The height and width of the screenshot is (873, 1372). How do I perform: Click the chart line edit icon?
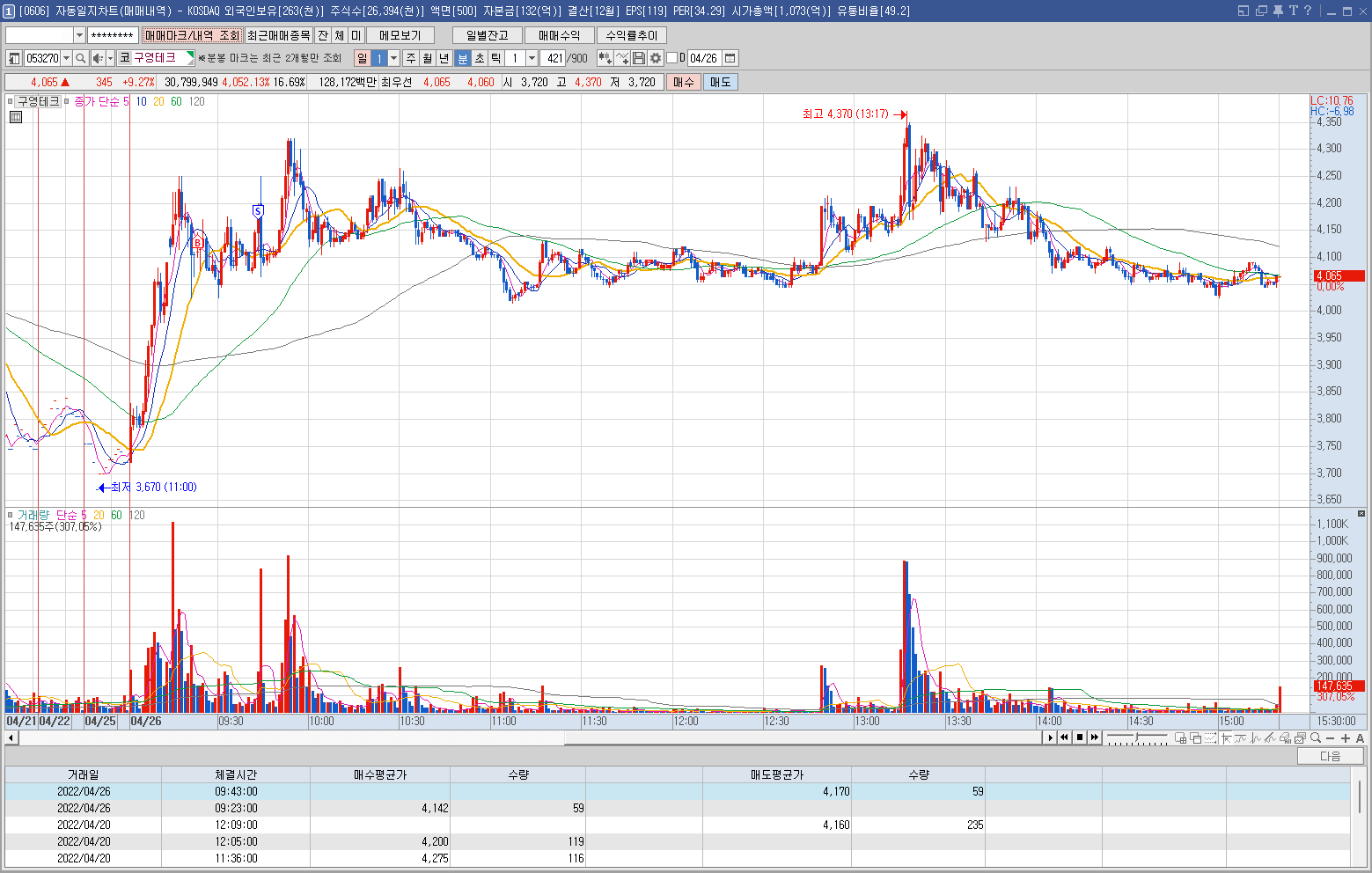tap(622, 58)
